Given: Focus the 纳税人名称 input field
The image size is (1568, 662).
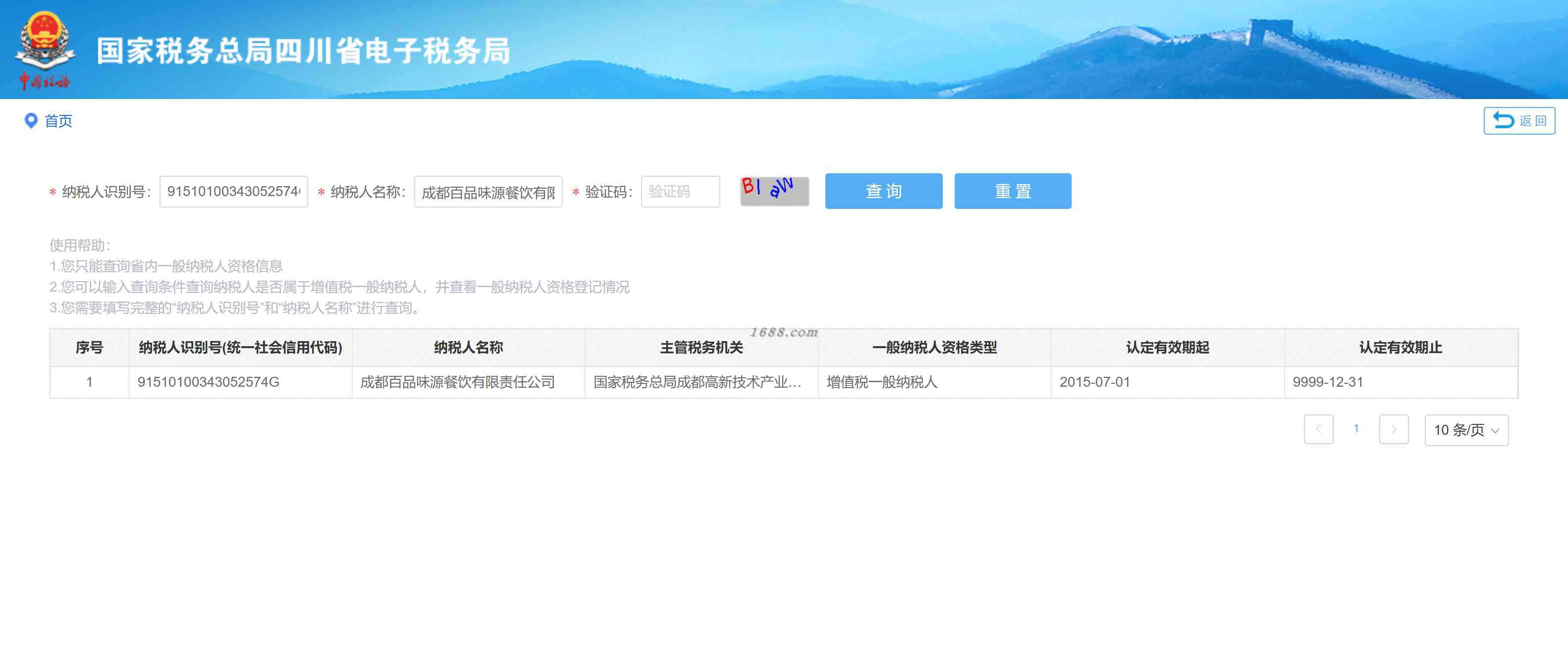Looking at the screenshot, I should (x=488, y=192).
